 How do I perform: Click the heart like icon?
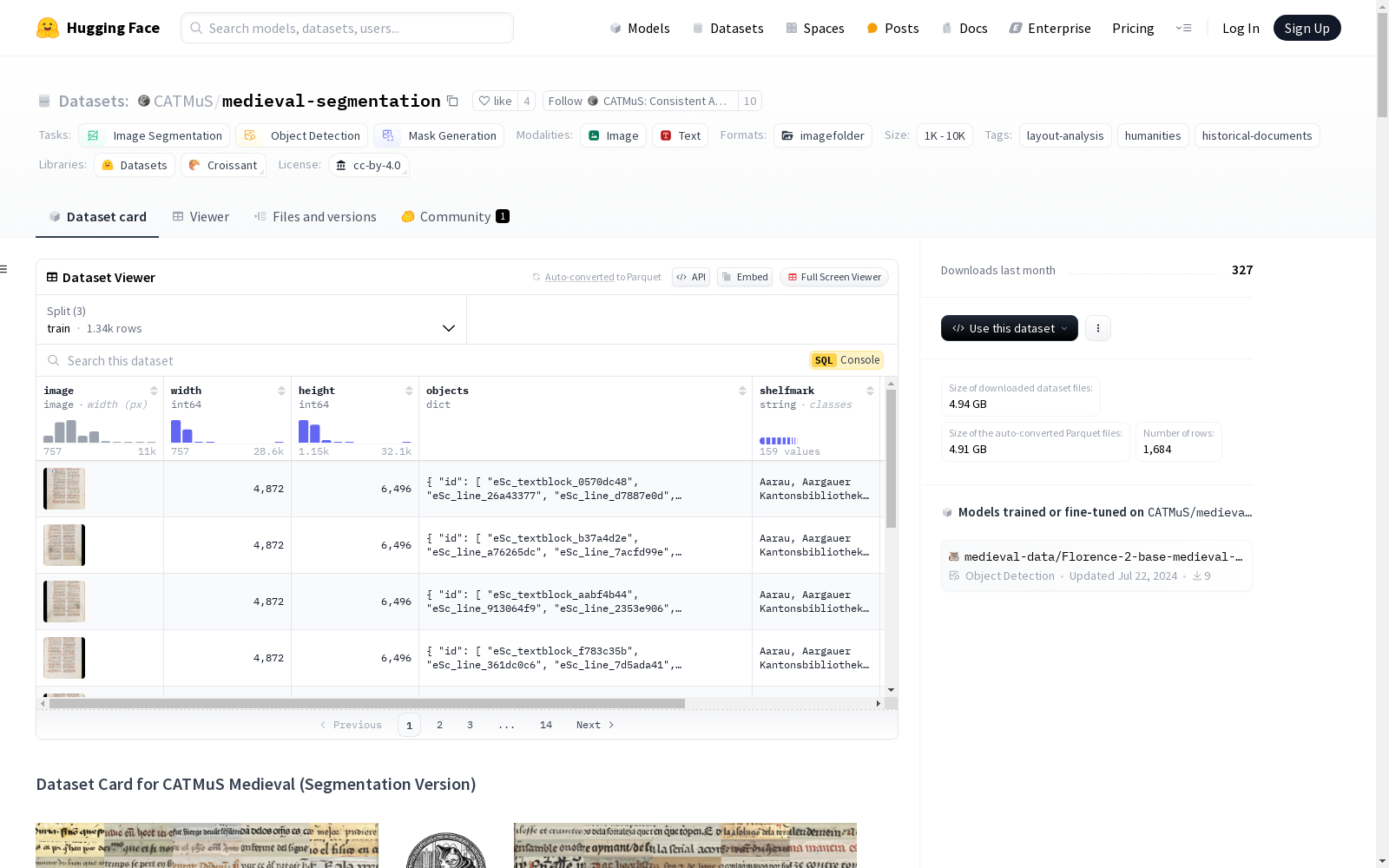tap(484, 101)
